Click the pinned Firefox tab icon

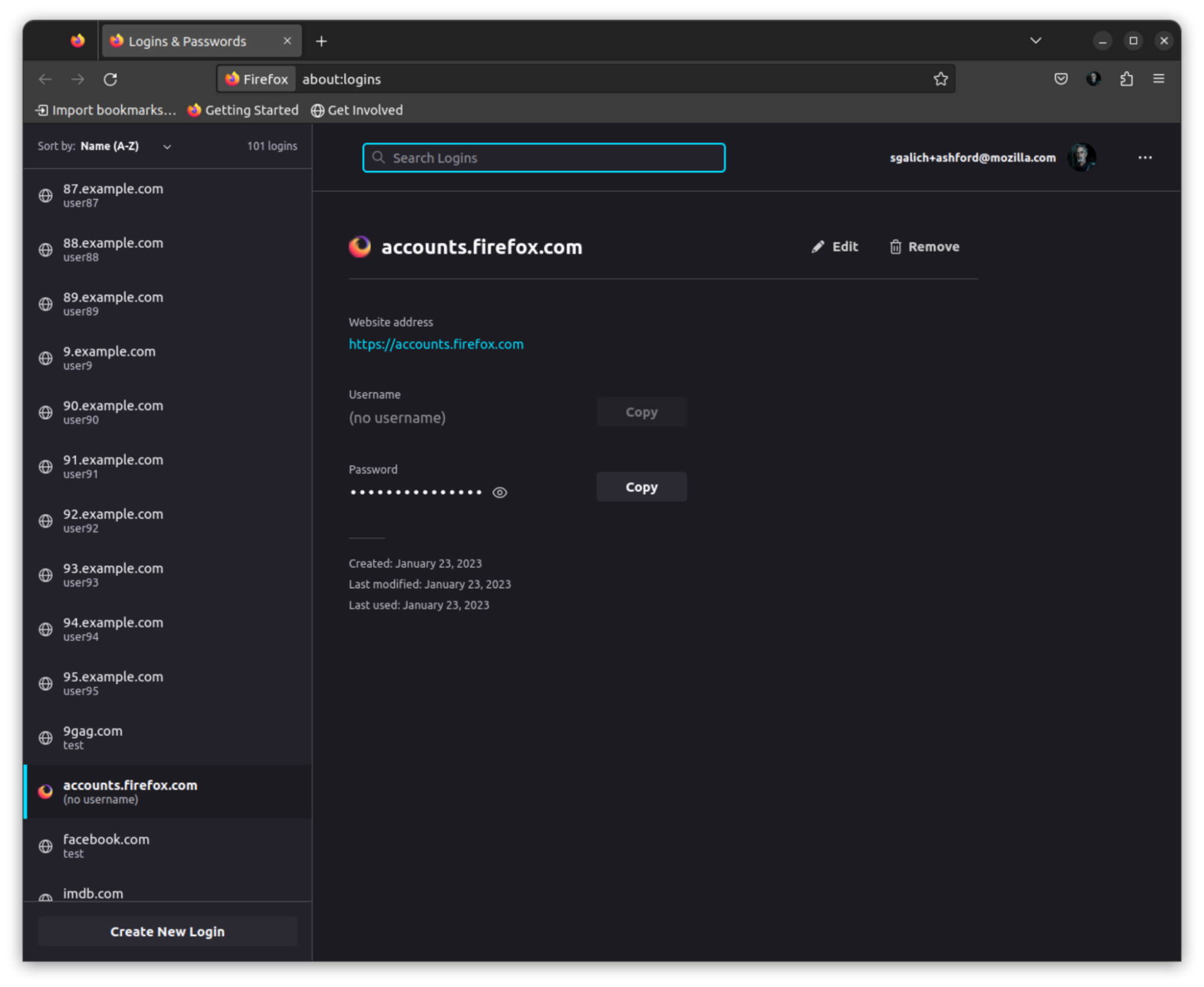click(x=78, y=41)
